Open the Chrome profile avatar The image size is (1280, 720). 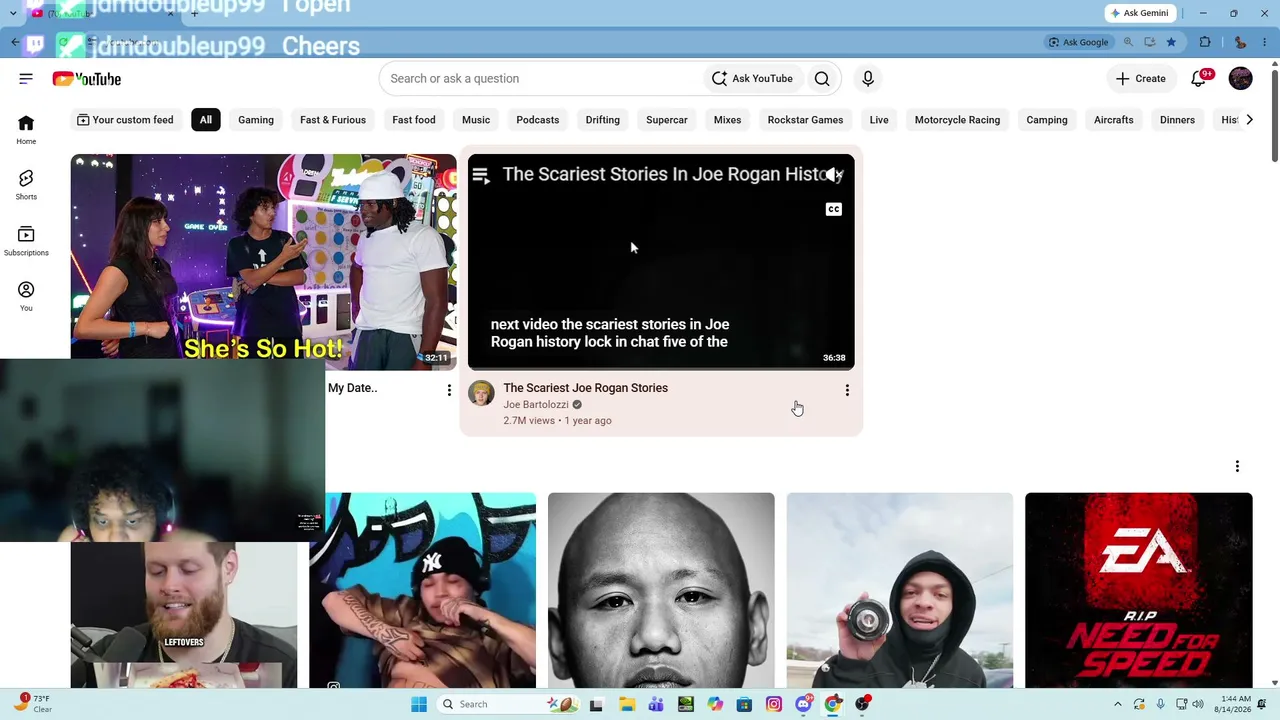click(1240, 42)
